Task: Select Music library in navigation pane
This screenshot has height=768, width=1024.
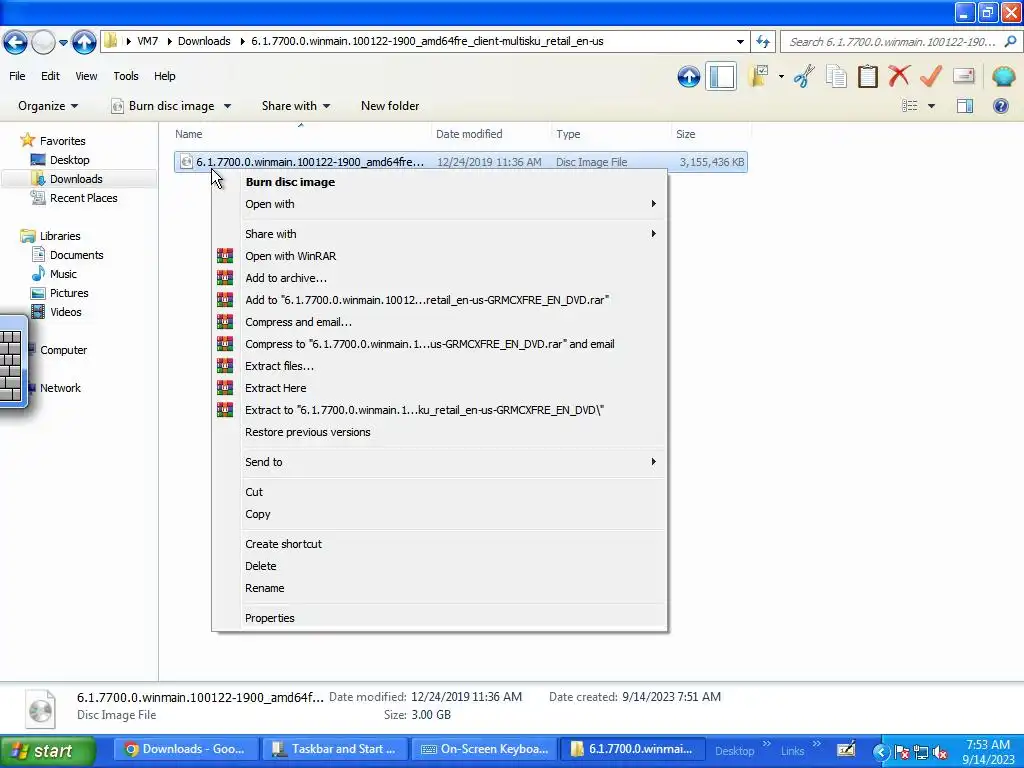Action: pyautogui.click(x=63, y=274)
